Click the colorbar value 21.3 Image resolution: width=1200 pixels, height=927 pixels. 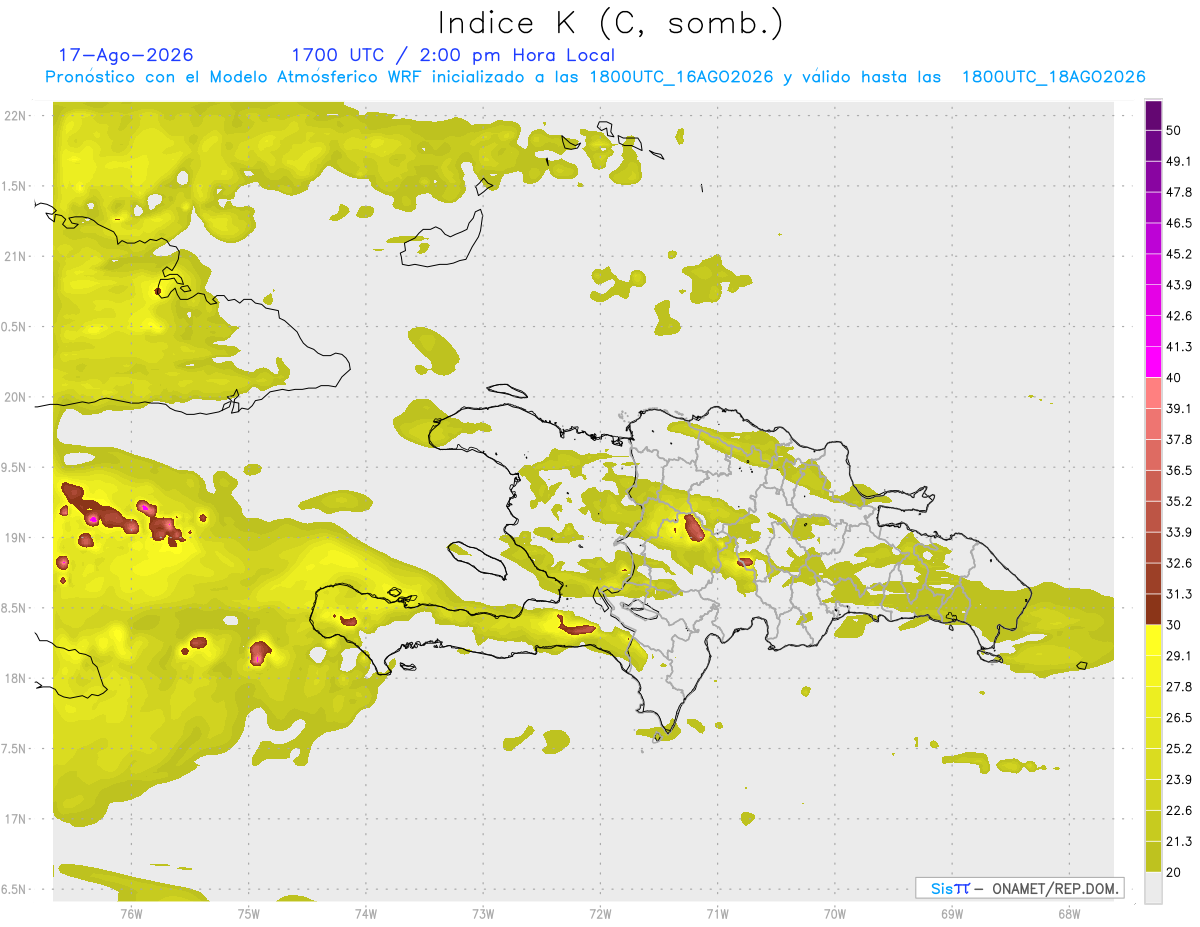click(1179, 842)
